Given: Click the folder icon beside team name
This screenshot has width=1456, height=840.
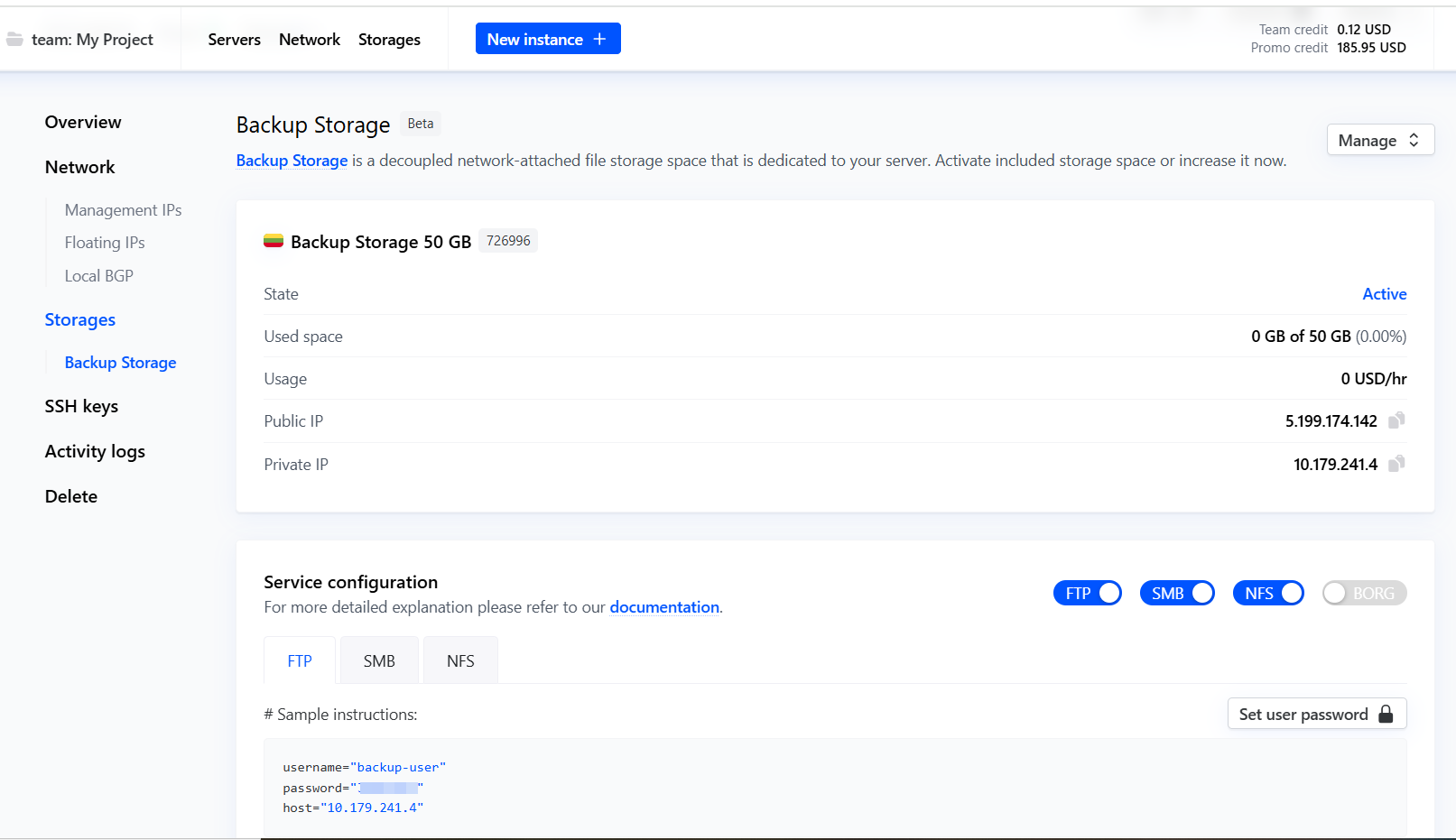Looking at the screenshot, I should tap(14, 40).
